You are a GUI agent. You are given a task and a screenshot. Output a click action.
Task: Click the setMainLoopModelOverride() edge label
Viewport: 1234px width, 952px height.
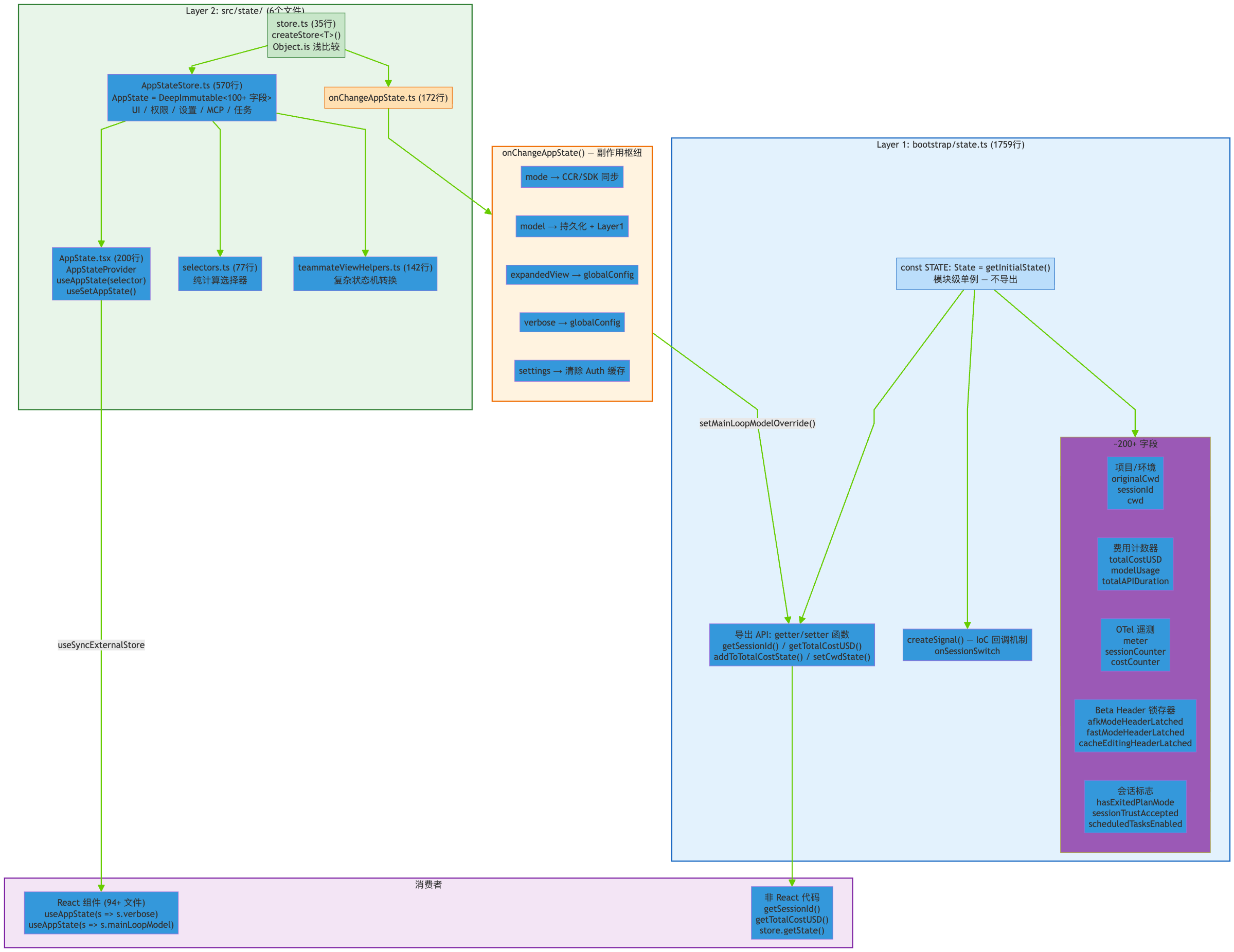point(757,423)
